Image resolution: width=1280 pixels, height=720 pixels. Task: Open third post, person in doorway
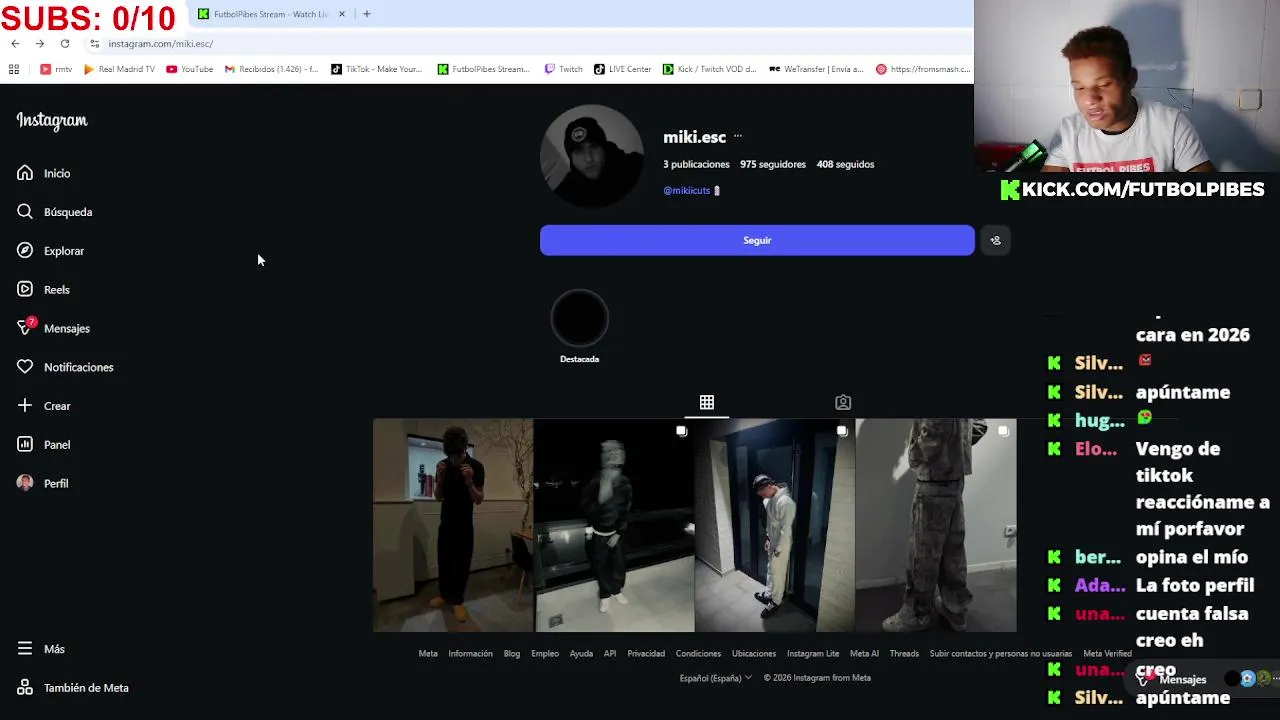[x=775, y=526]
